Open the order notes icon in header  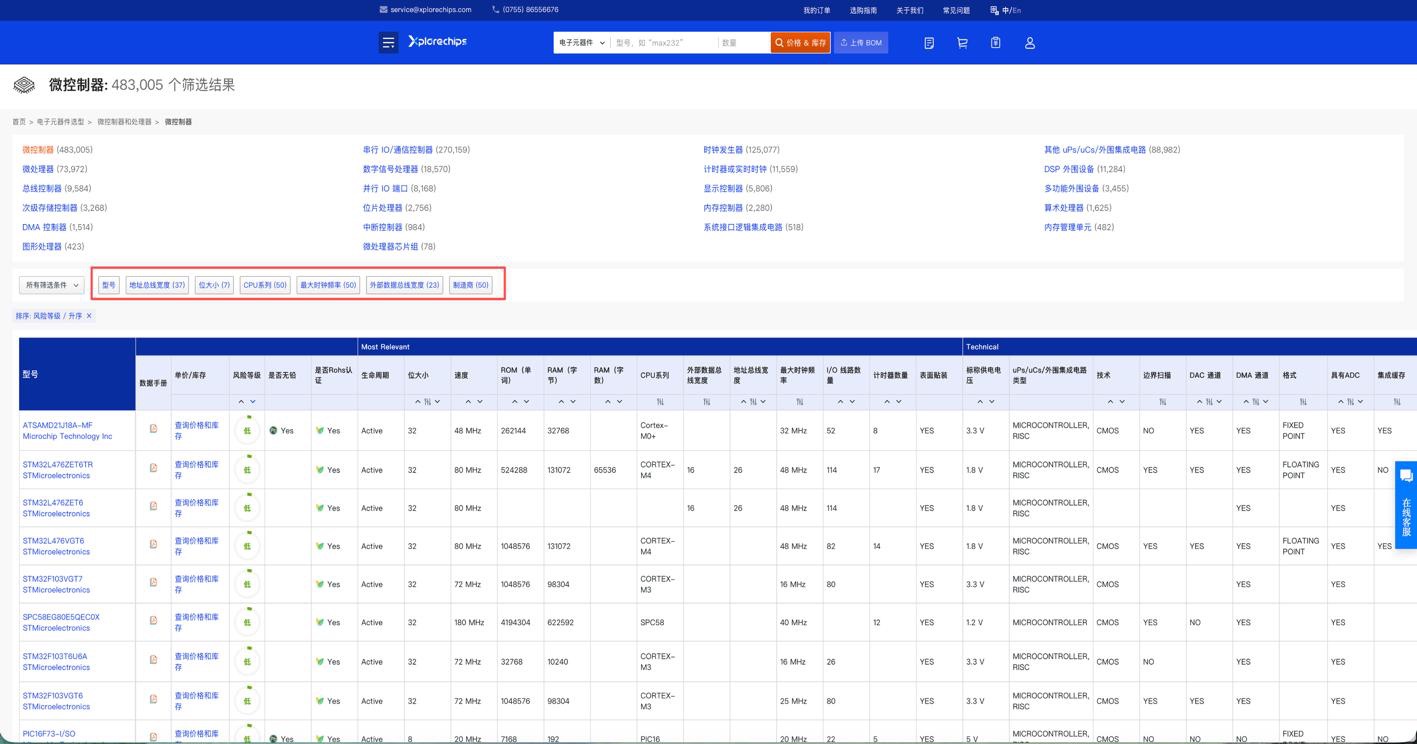click(929, 43)
